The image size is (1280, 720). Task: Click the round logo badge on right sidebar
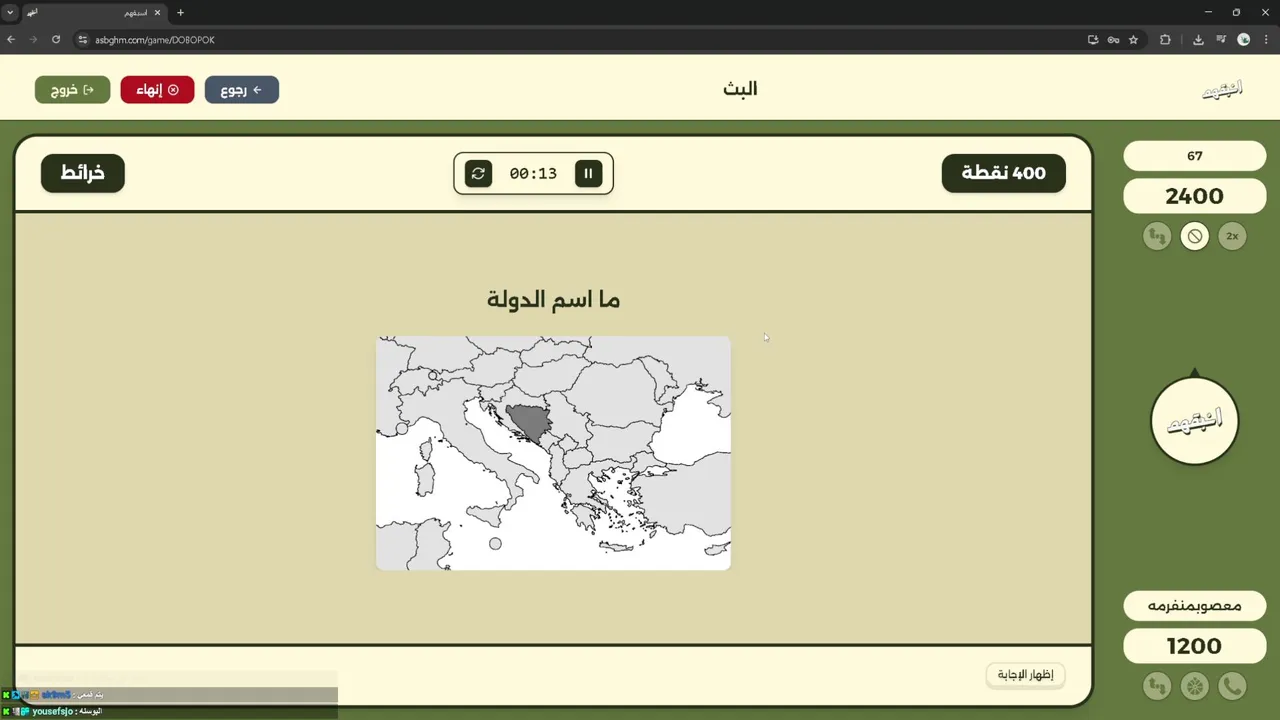click(1194, 421)
